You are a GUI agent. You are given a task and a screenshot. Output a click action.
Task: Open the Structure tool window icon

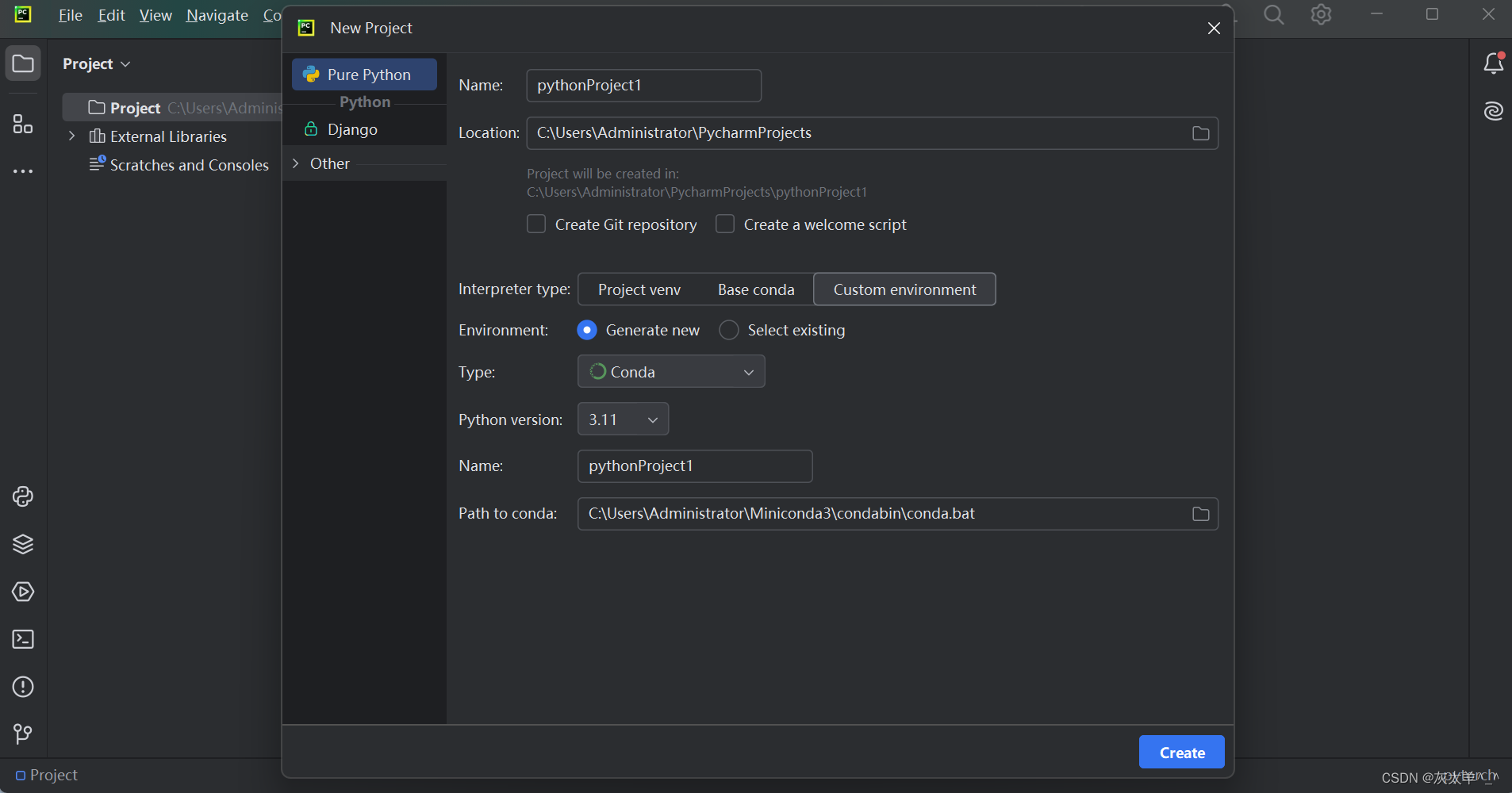pyautogui.click(x=23, y=124)
